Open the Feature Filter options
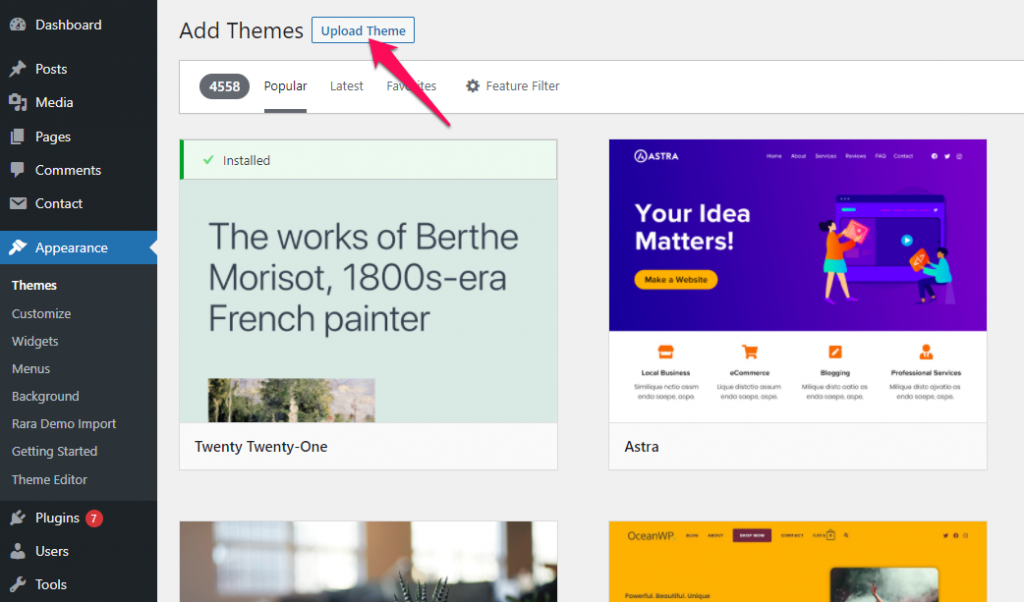 point(513,86)
